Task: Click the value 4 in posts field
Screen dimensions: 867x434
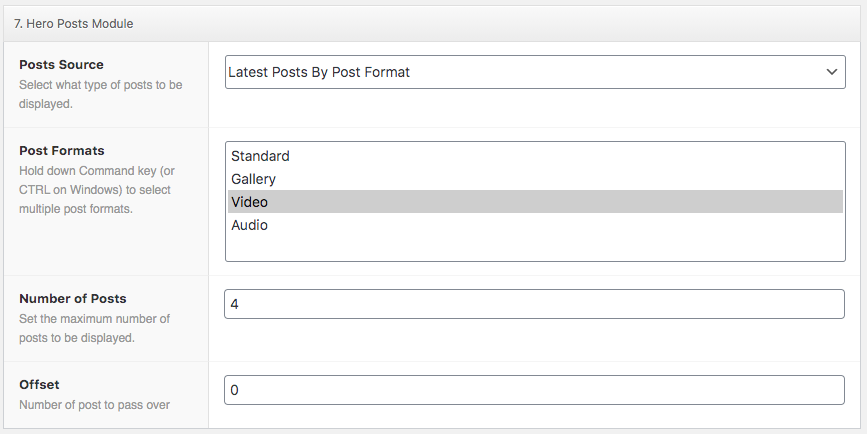Action: pos(234,304)
